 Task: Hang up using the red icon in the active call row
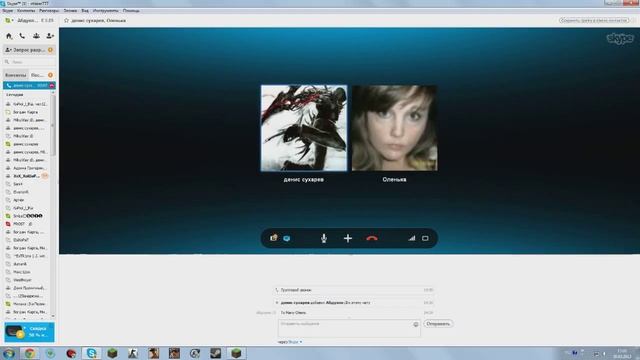click(x=52, y=85)
